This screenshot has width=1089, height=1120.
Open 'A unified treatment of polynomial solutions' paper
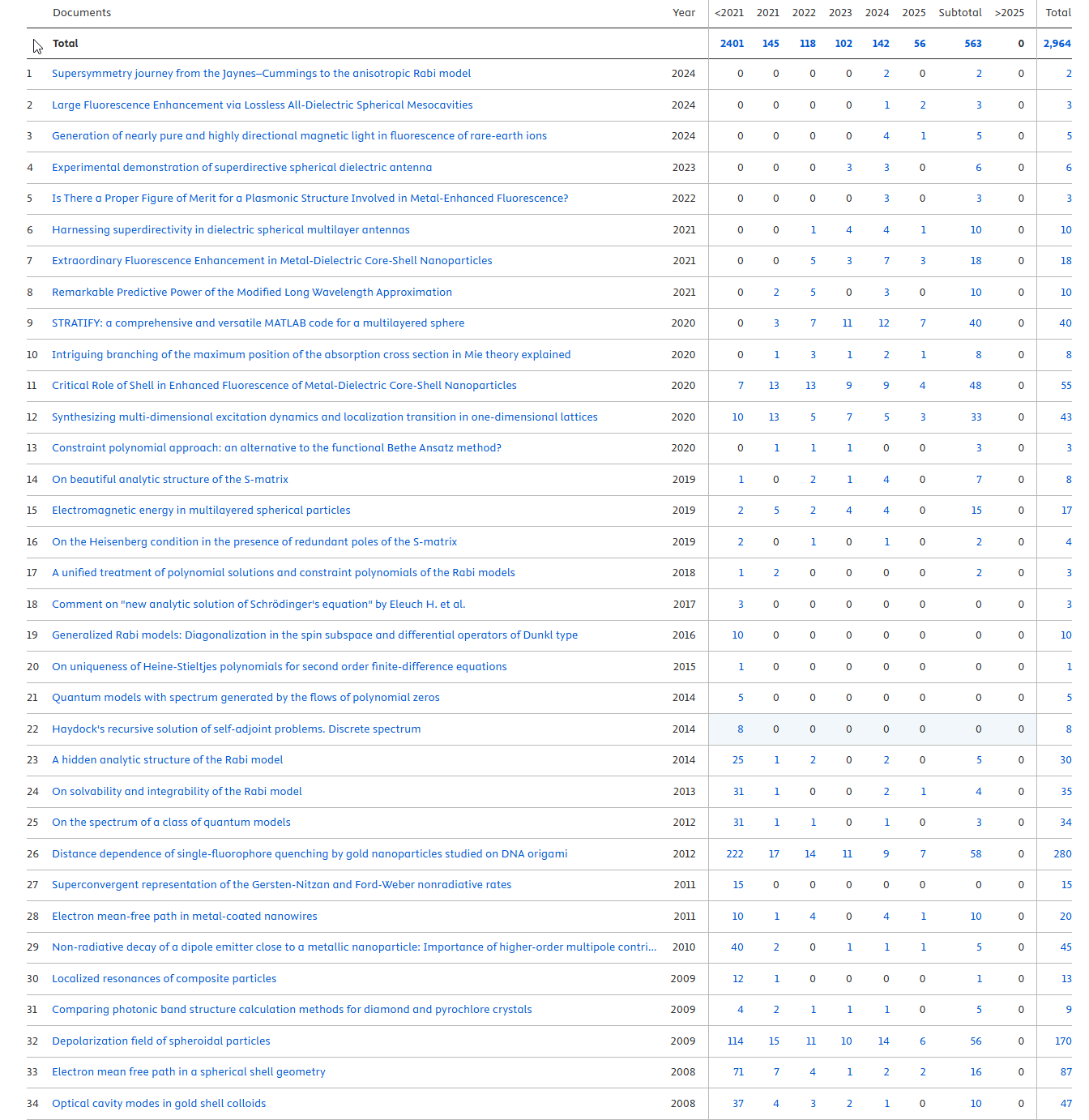coord(283,573)
